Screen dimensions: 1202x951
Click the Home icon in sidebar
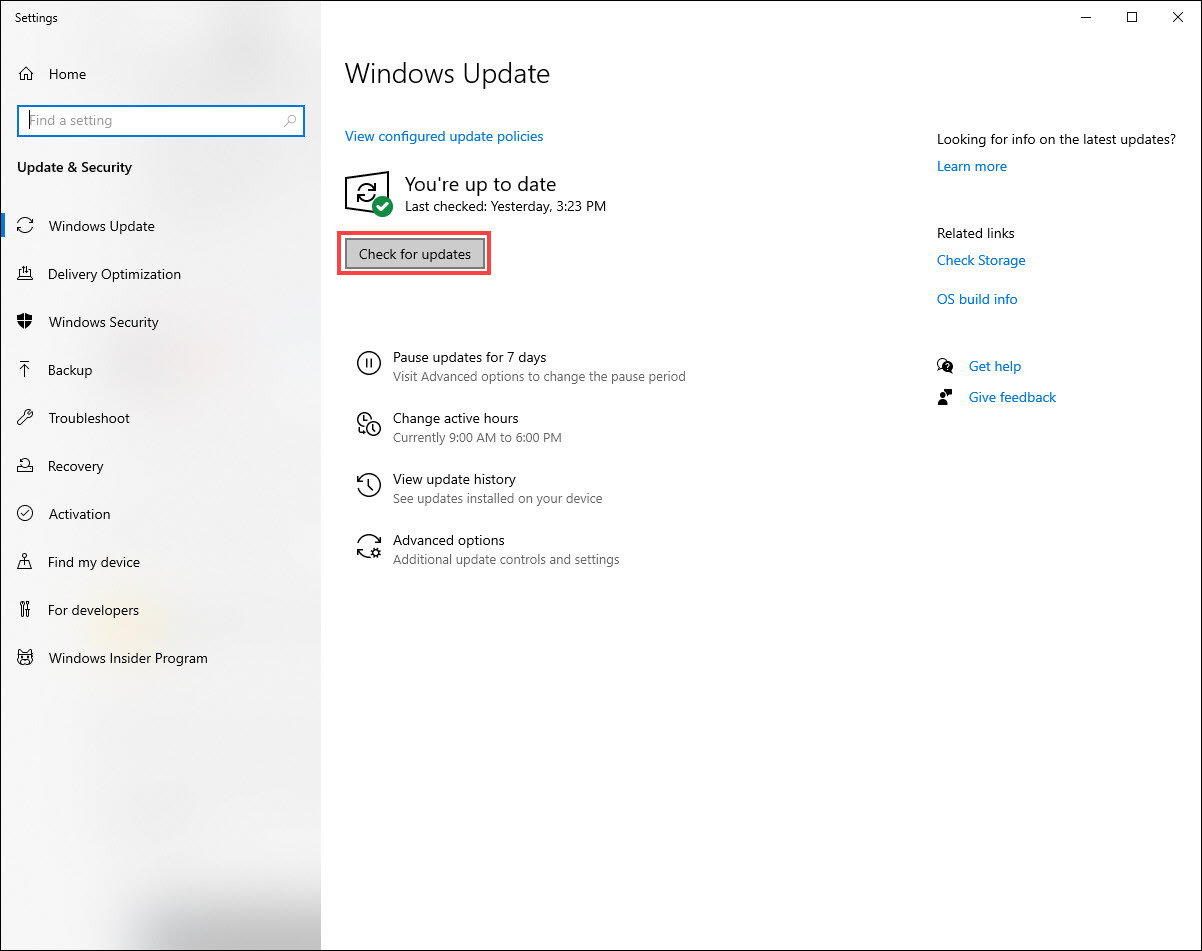point(26,74)
